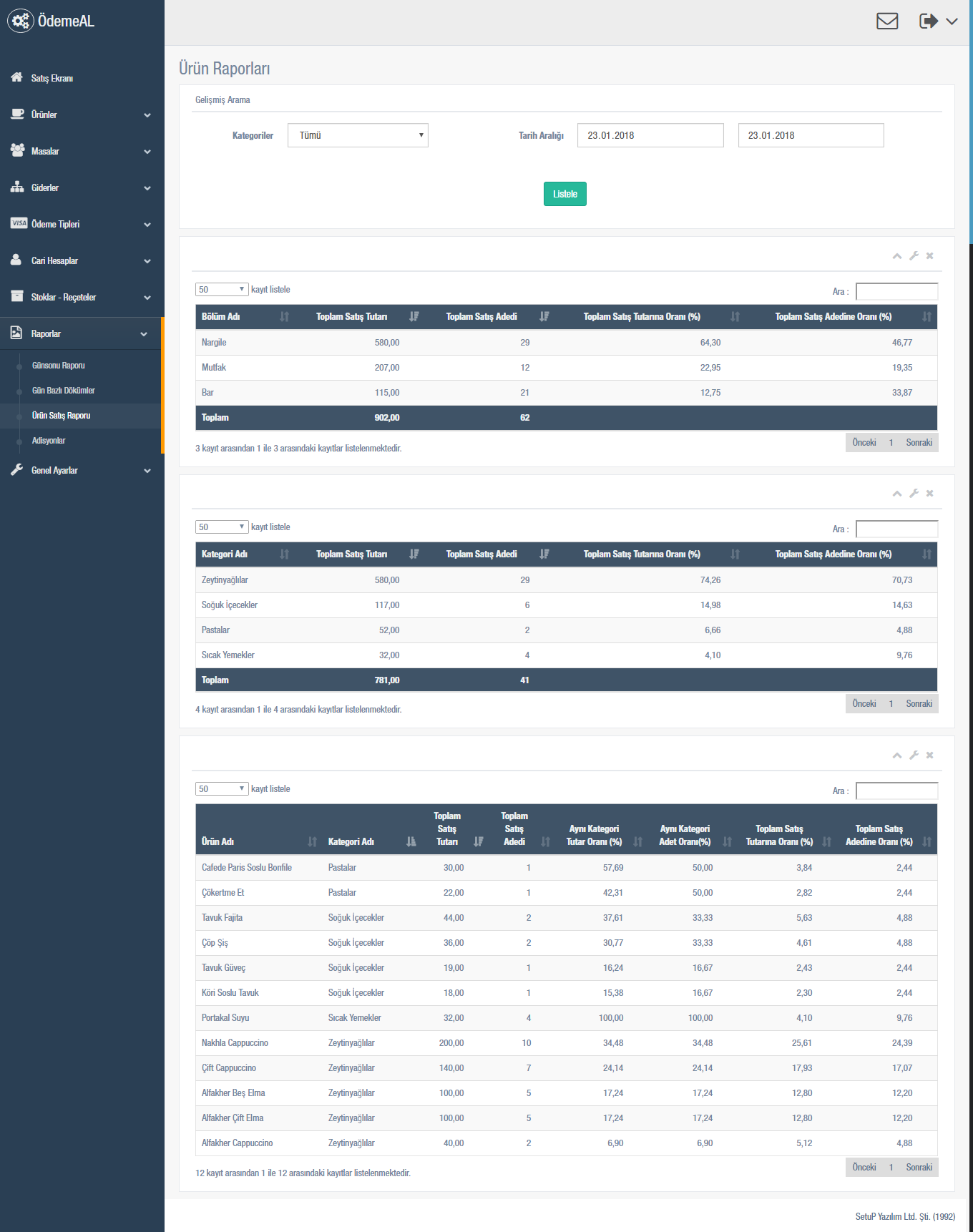Open settings wrench on Bölüm table panel
This screenshot has height=1232, width=973.
(914, 256)
